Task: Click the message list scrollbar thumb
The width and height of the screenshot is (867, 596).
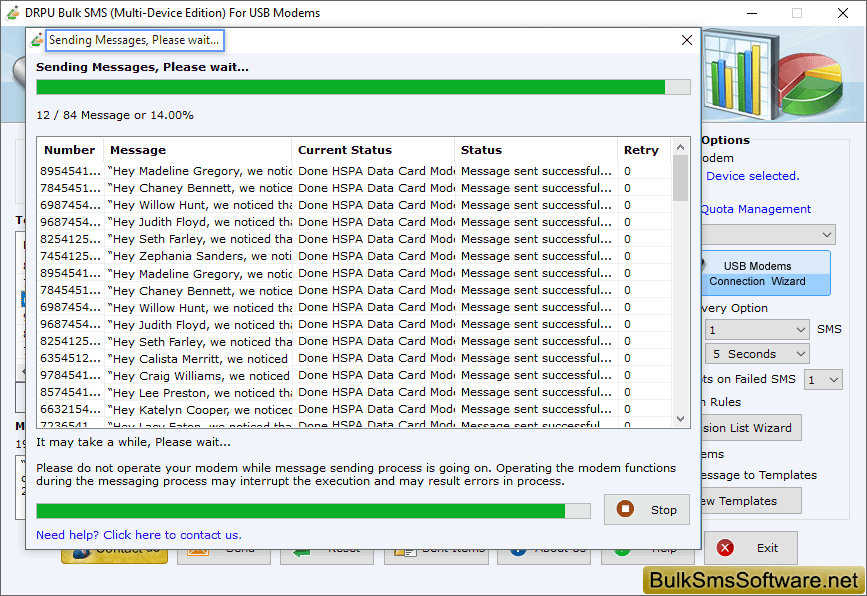Action: 681,178
